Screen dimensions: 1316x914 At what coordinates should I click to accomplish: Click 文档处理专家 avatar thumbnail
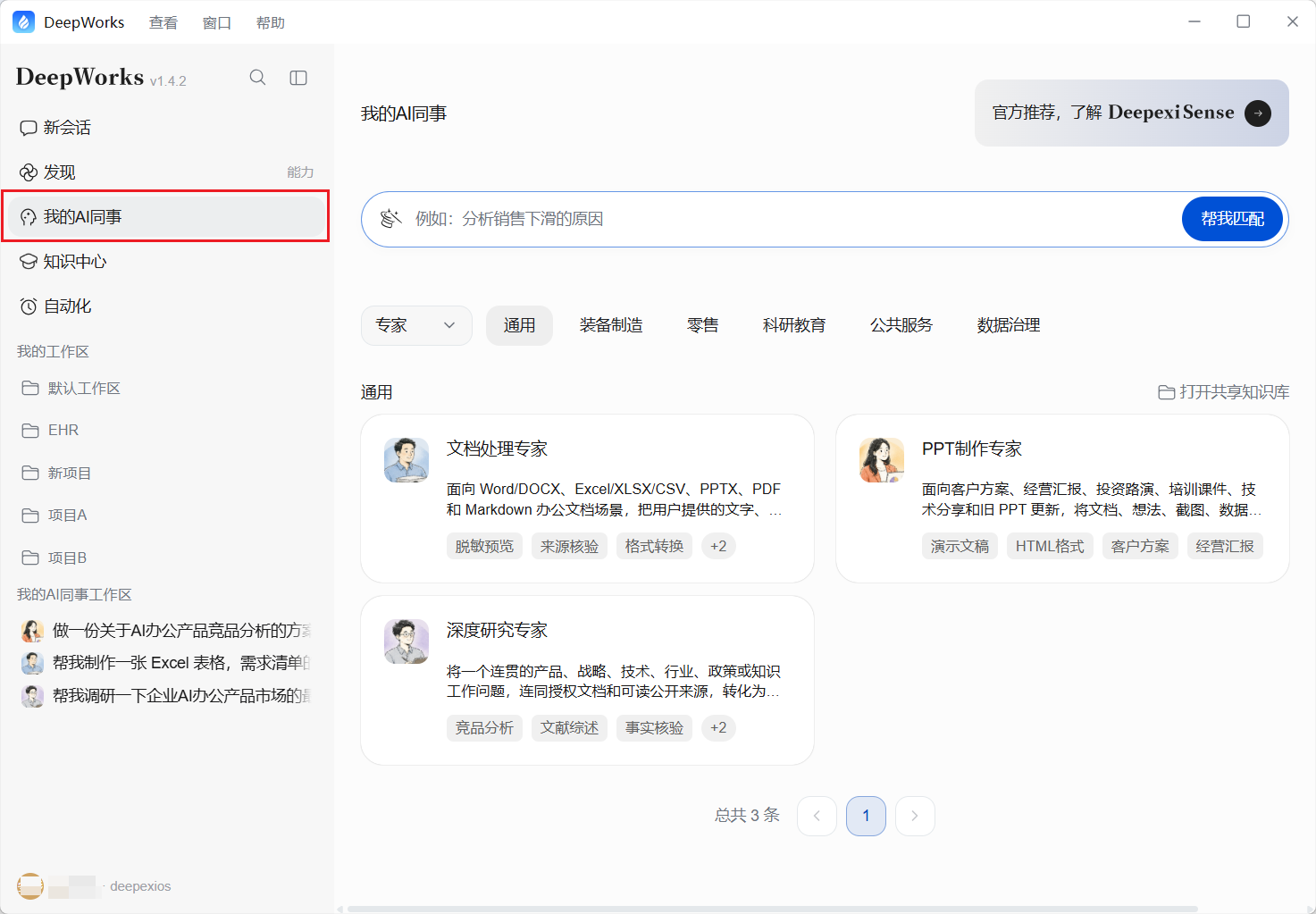tap(407, 460)
